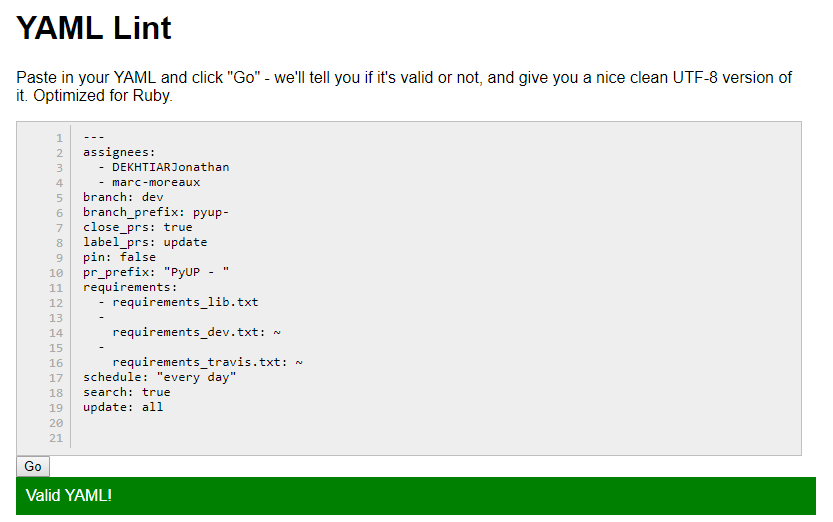Click the 'requirements:' line

point(130,287)
